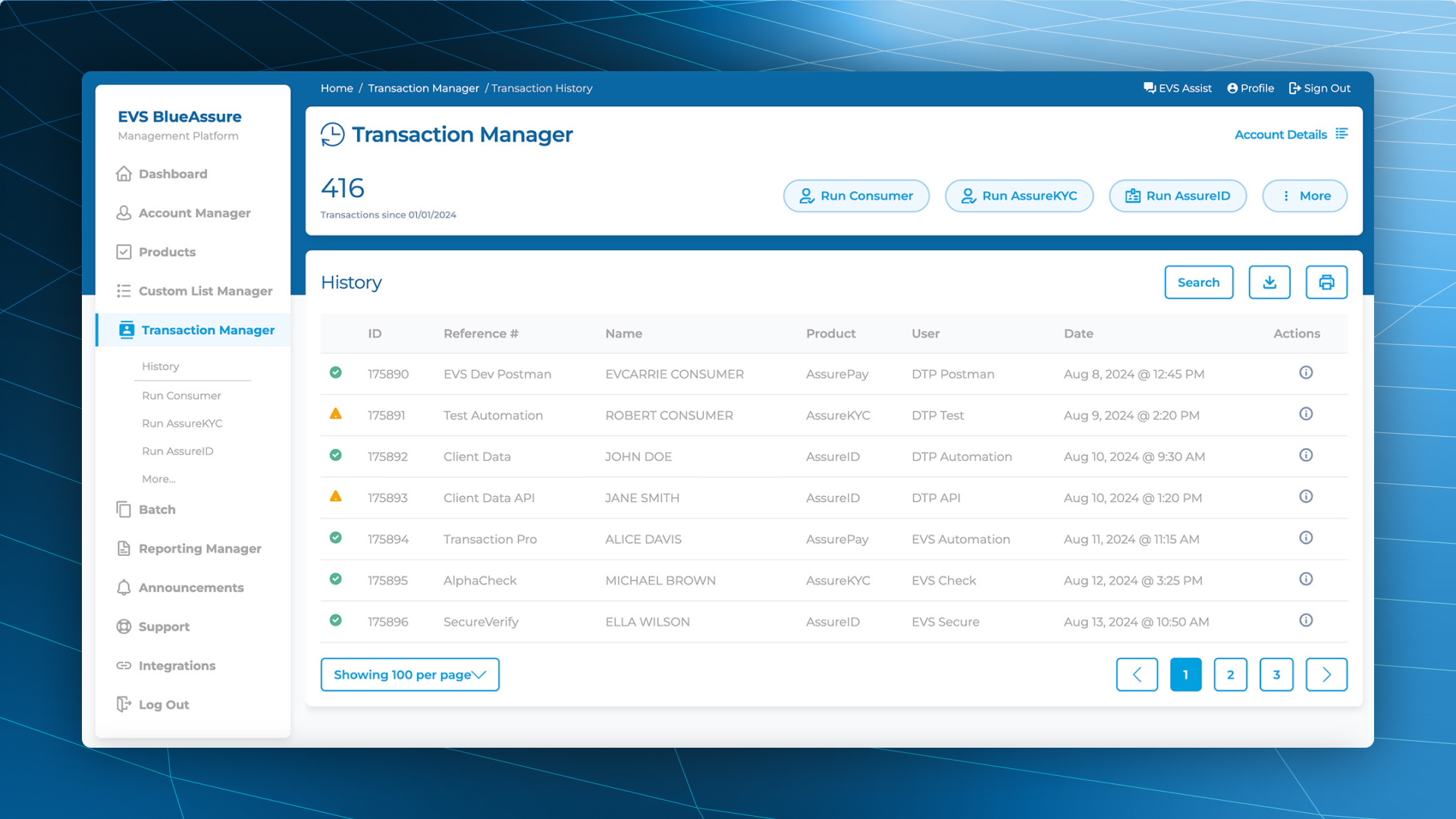Expand the Showing 100 per page dropdown
The image size is (1456, 819).
tap(409, 674)
